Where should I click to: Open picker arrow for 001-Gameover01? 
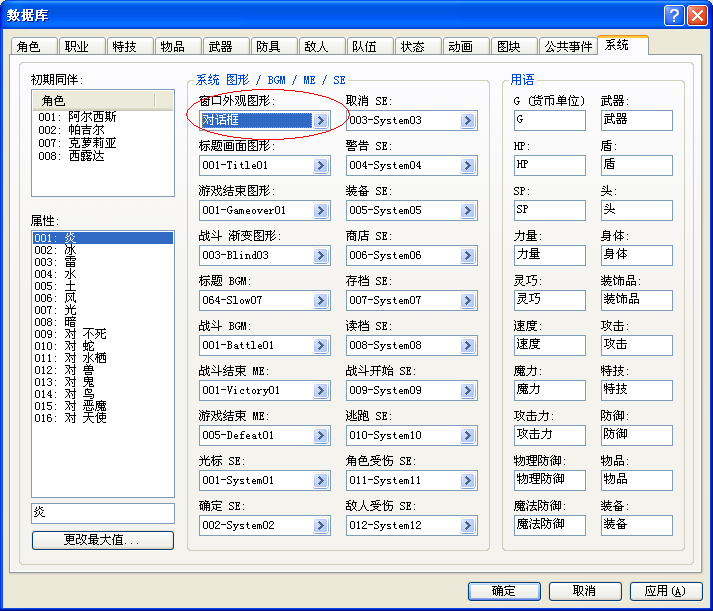(321, 210)
